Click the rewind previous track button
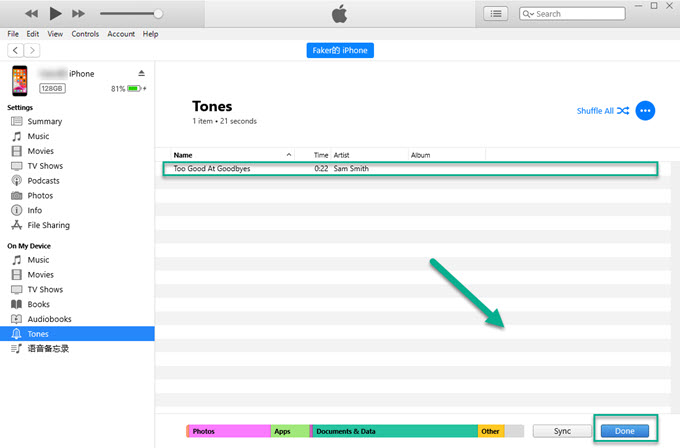 pyautogui.click(x=31, y=14)
